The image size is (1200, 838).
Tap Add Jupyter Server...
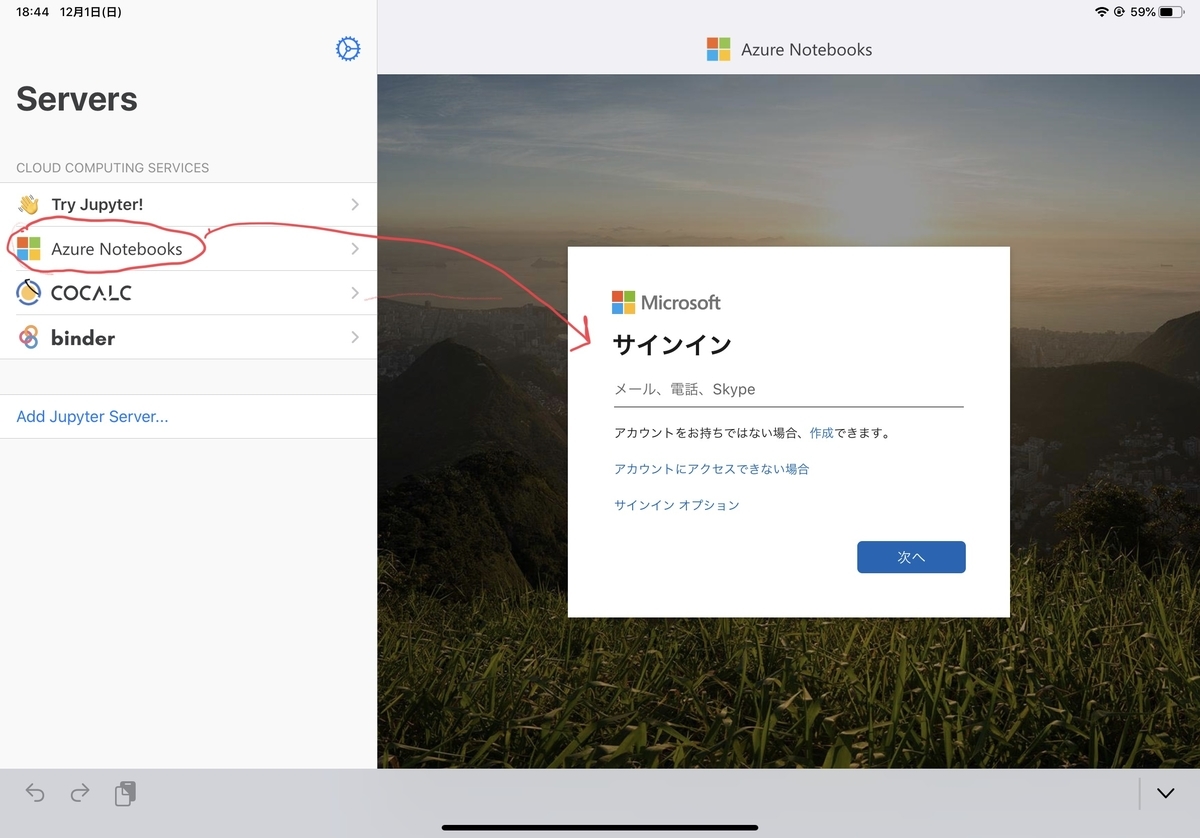[92, 416]
